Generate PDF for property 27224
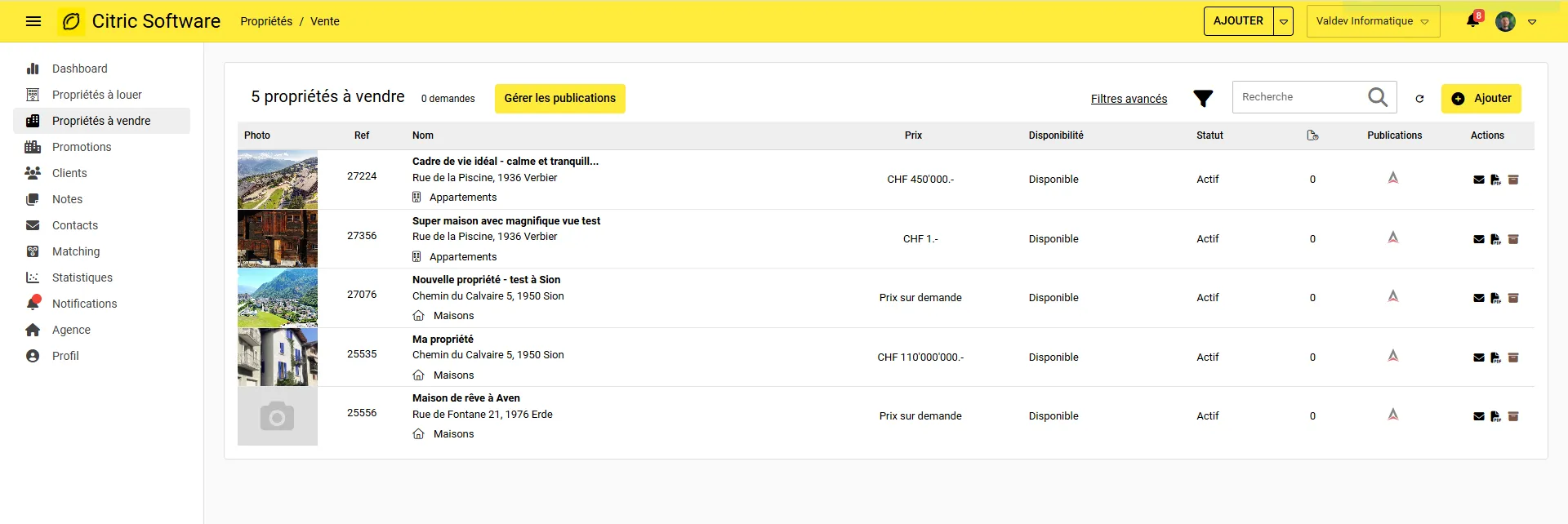The image size is (1568, 524). click(x=1495, y=180)
